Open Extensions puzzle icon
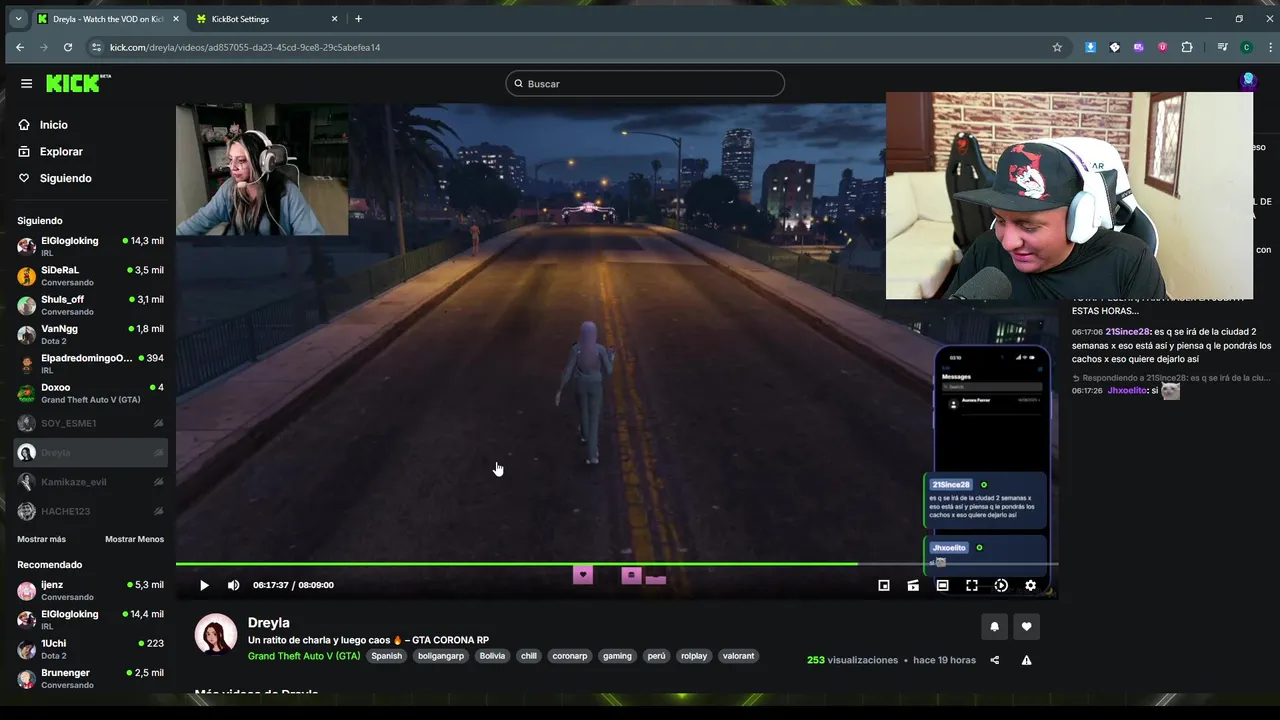 click(1187, 47)
